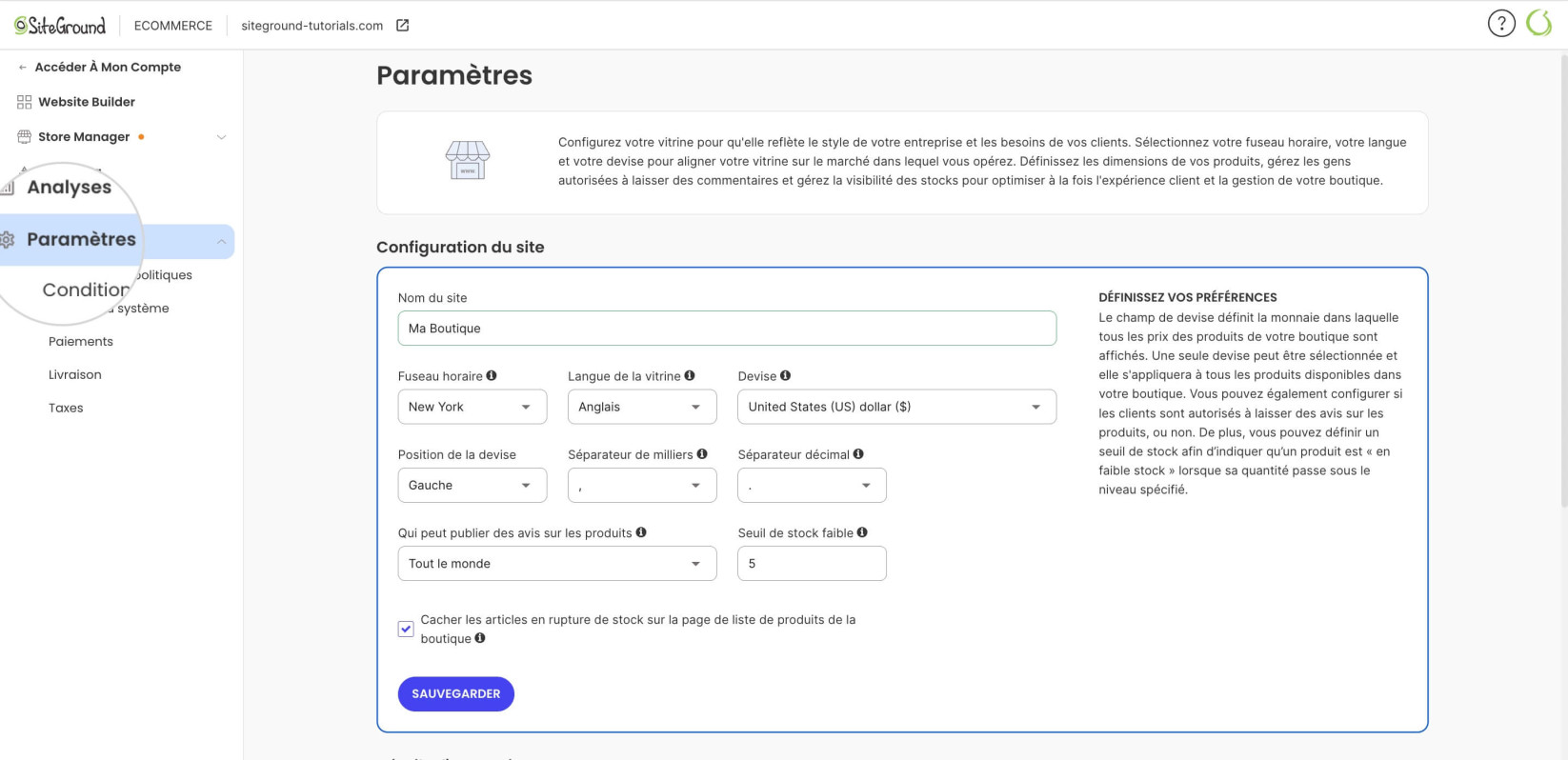Click the Seuil de stock faible input field

pyautogui.click(x=812, y=564)
